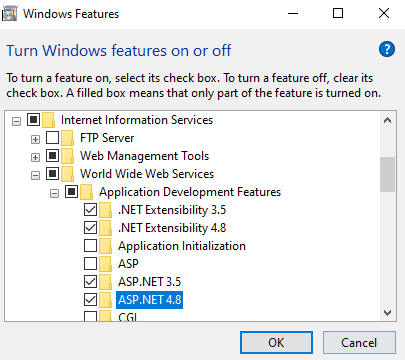Collapse the Internet Information Services node
This screenshot has height=360, width=405.
click(16, 121)
